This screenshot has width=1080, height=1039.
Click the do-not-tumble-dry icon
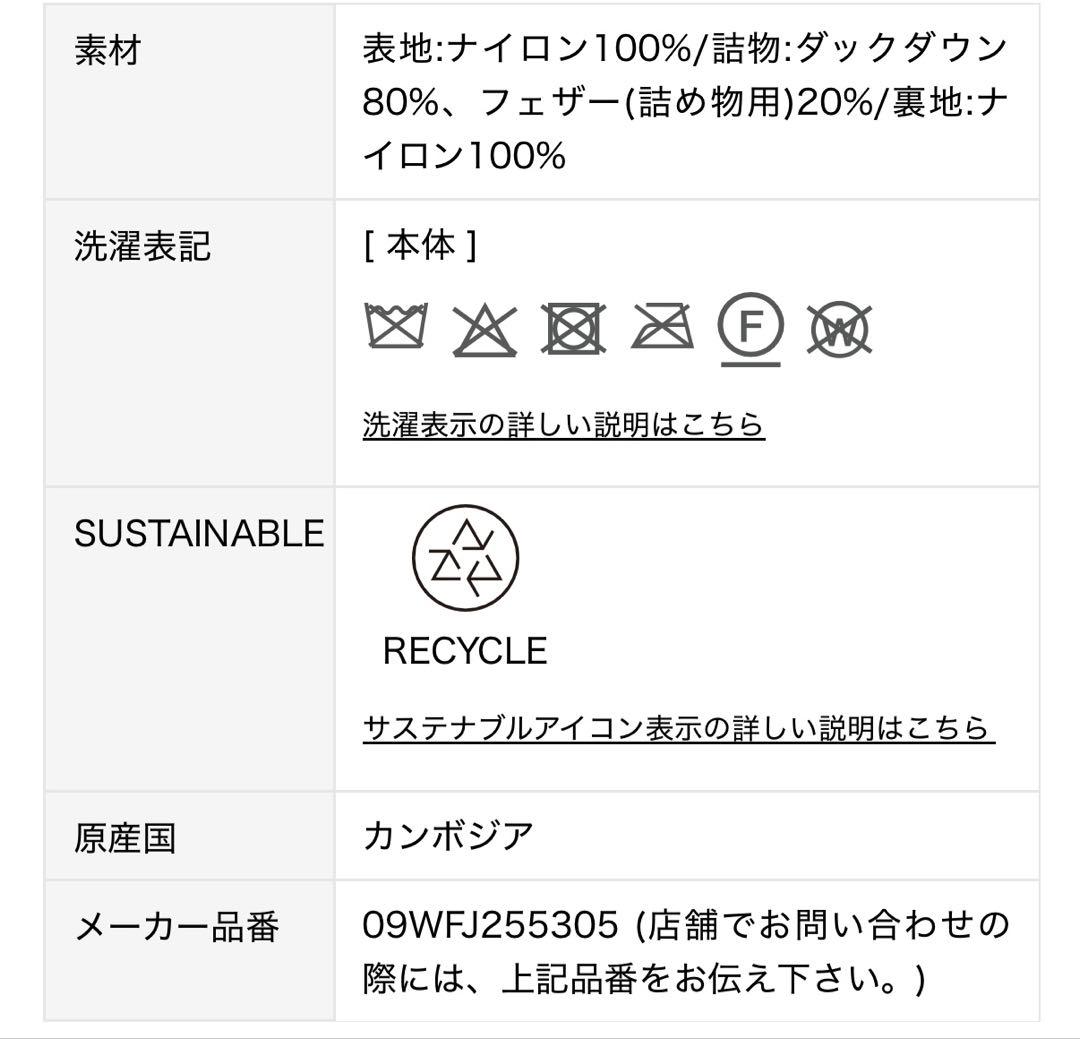tap(573, 328)
